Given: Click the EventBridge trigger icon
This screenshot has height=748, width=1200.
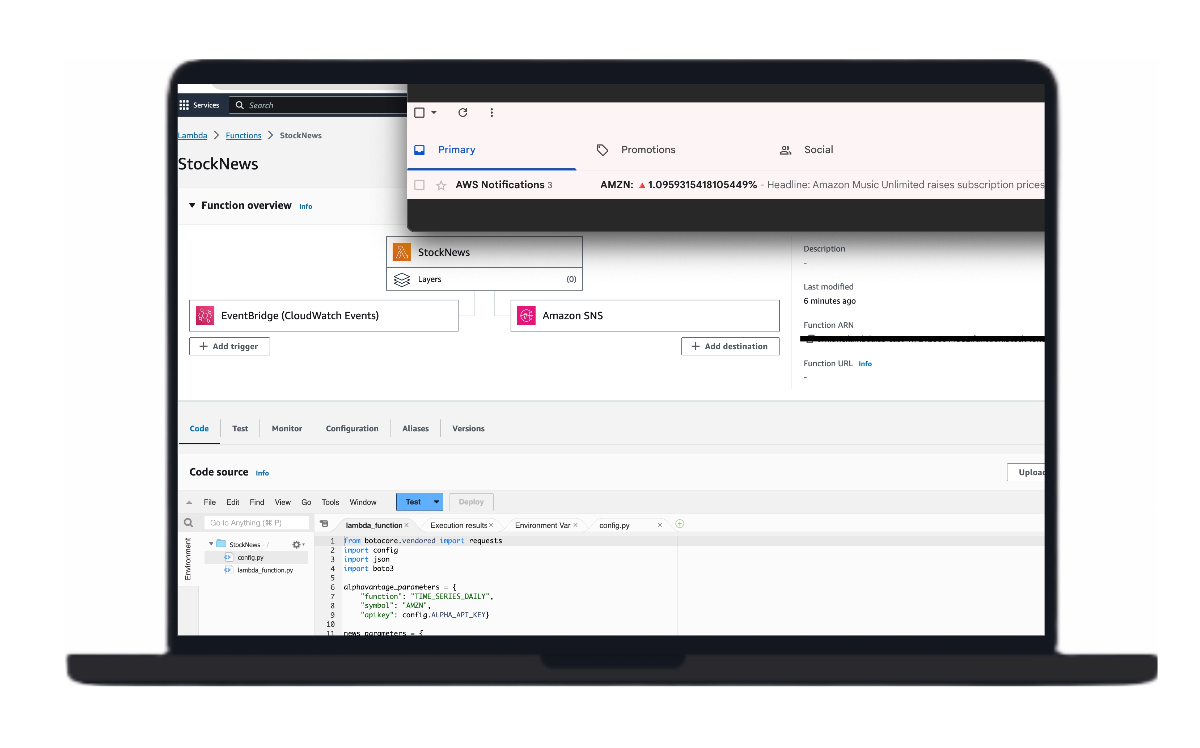Looking at the screenshot, I should tap(205, 316).
